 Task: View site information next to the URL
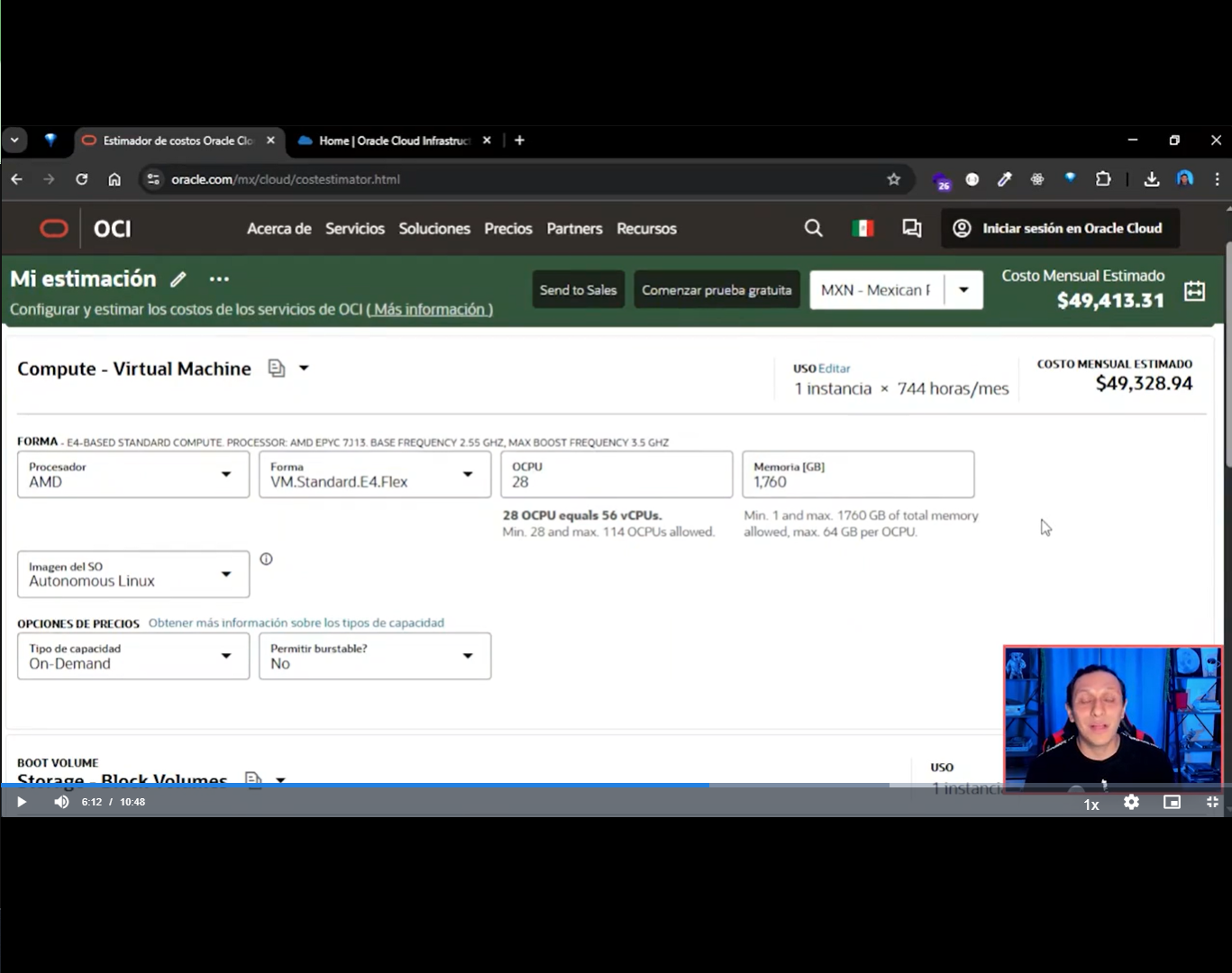coord(153,179)
